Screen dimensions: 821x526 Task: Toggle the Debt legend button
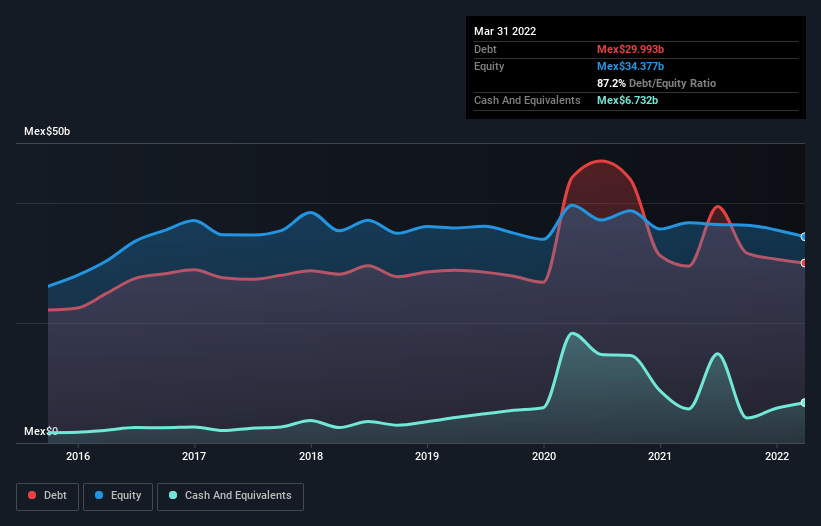47,496
